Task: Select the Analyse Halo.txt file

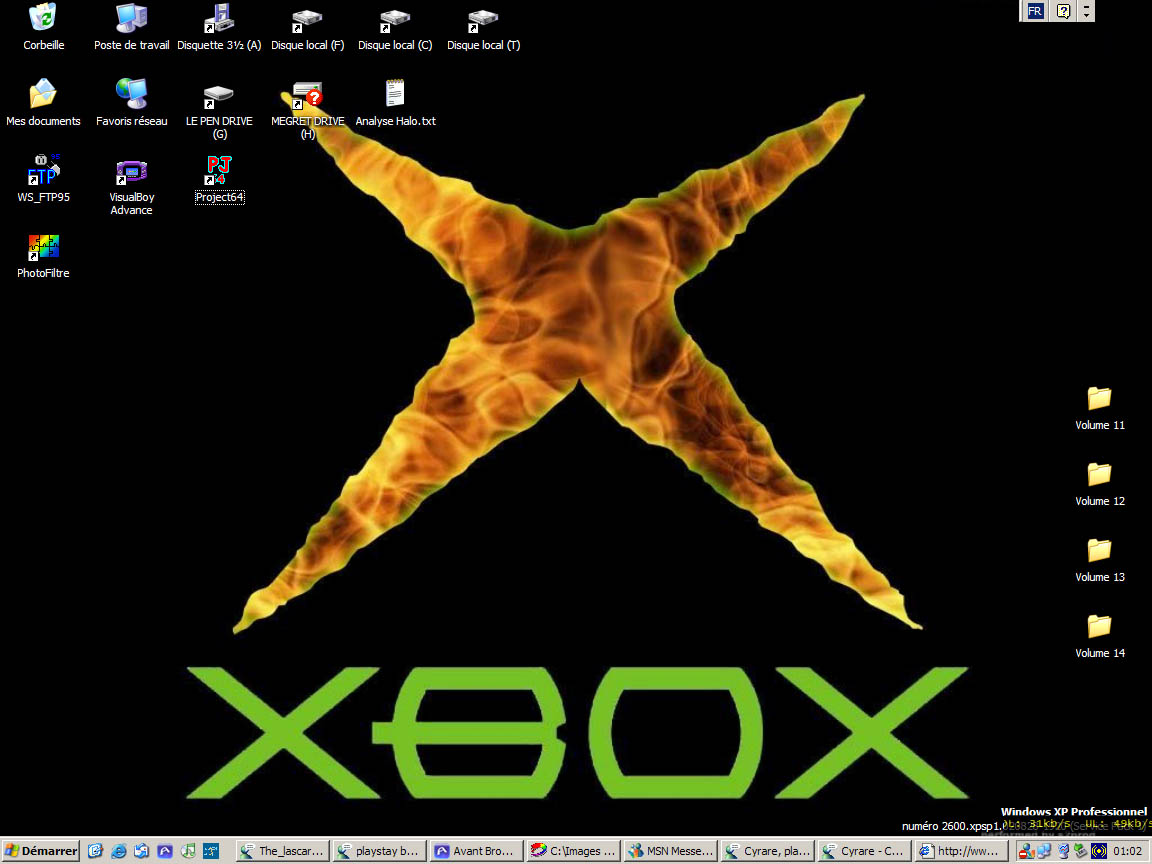Action: pyautogui.click(x=395, y=103)
